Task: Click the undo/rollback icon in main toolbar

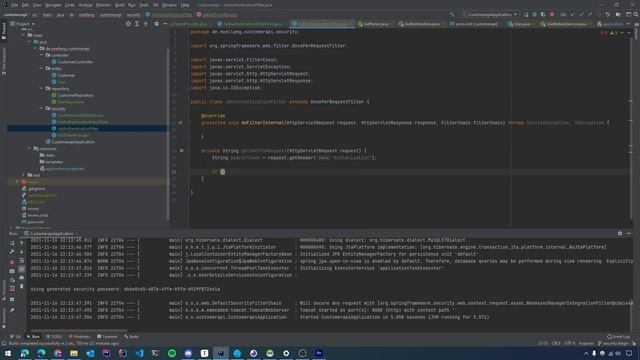Action: click(x=607, y=14)
